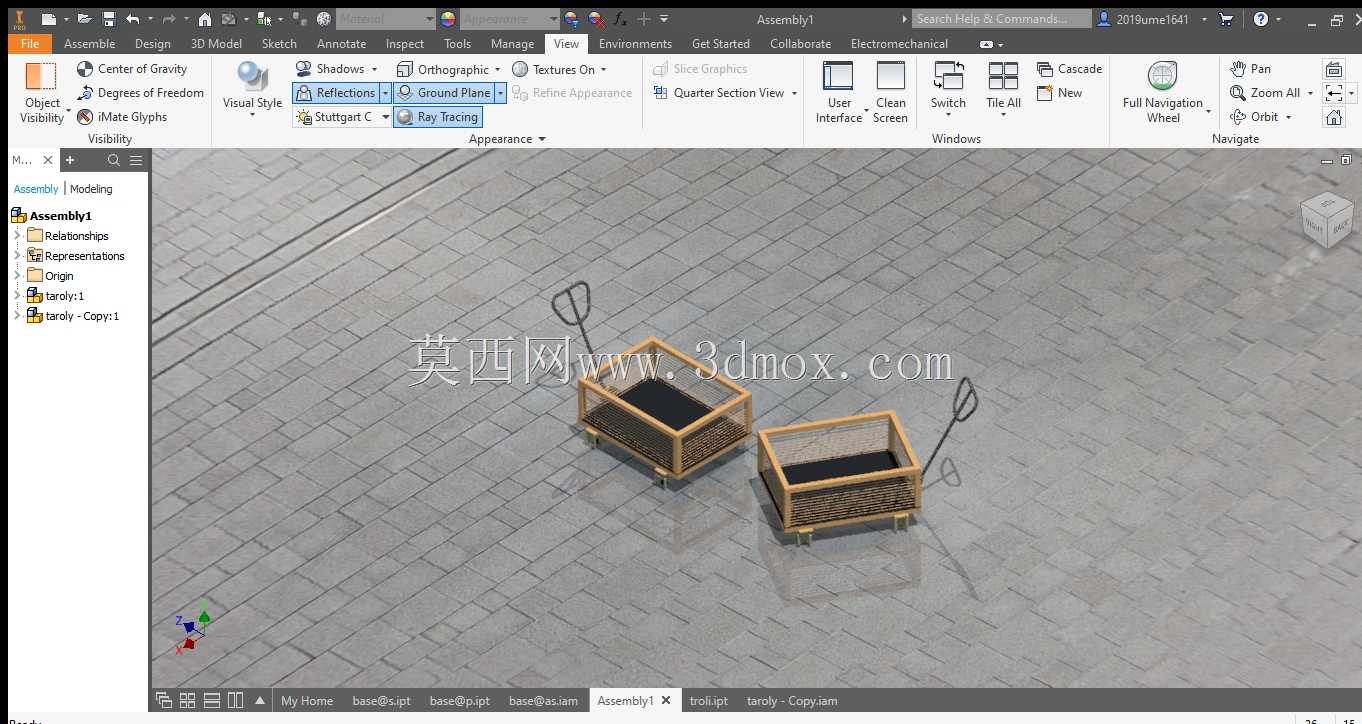This screenshot has width=1362, height=724.
Task: Open the Visual Style gallery
Action: coord(252,90)
